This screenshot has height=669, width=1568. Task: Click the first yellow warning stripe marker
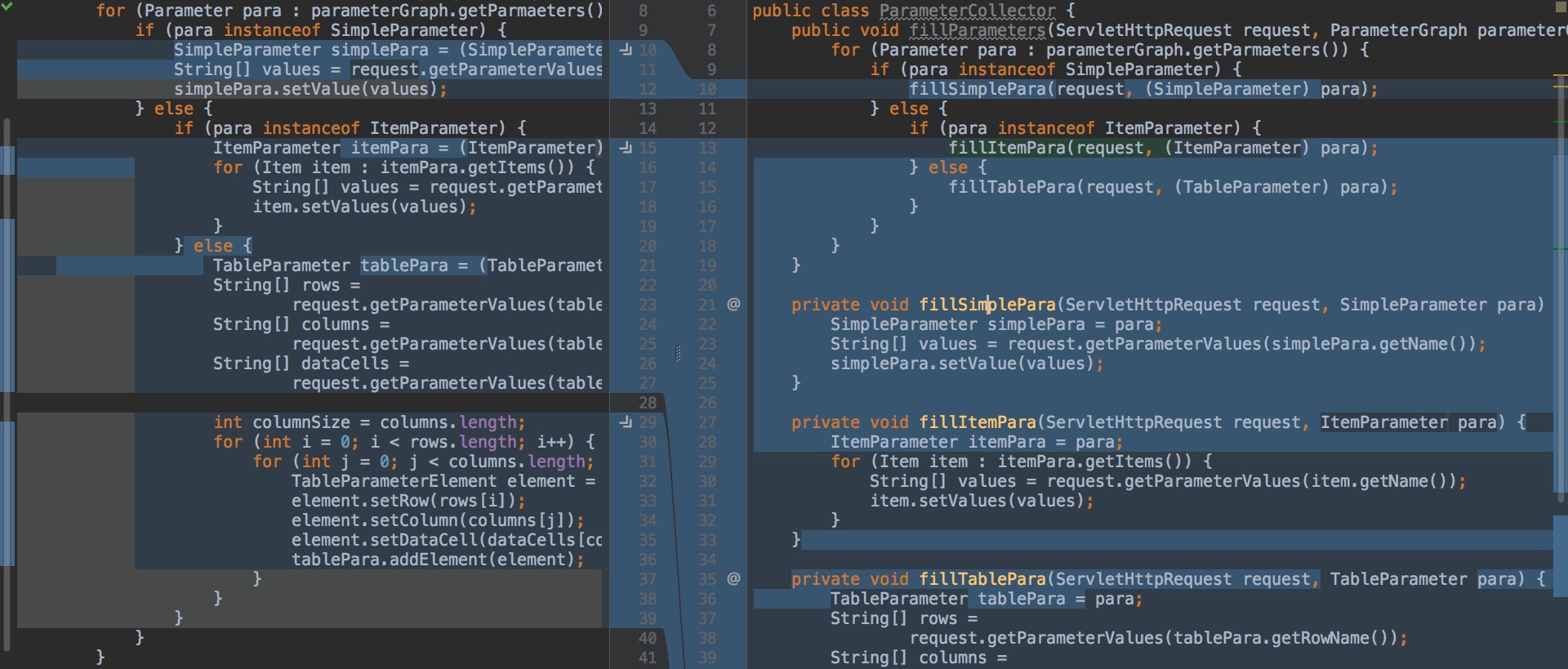(x=1560, y=76)
